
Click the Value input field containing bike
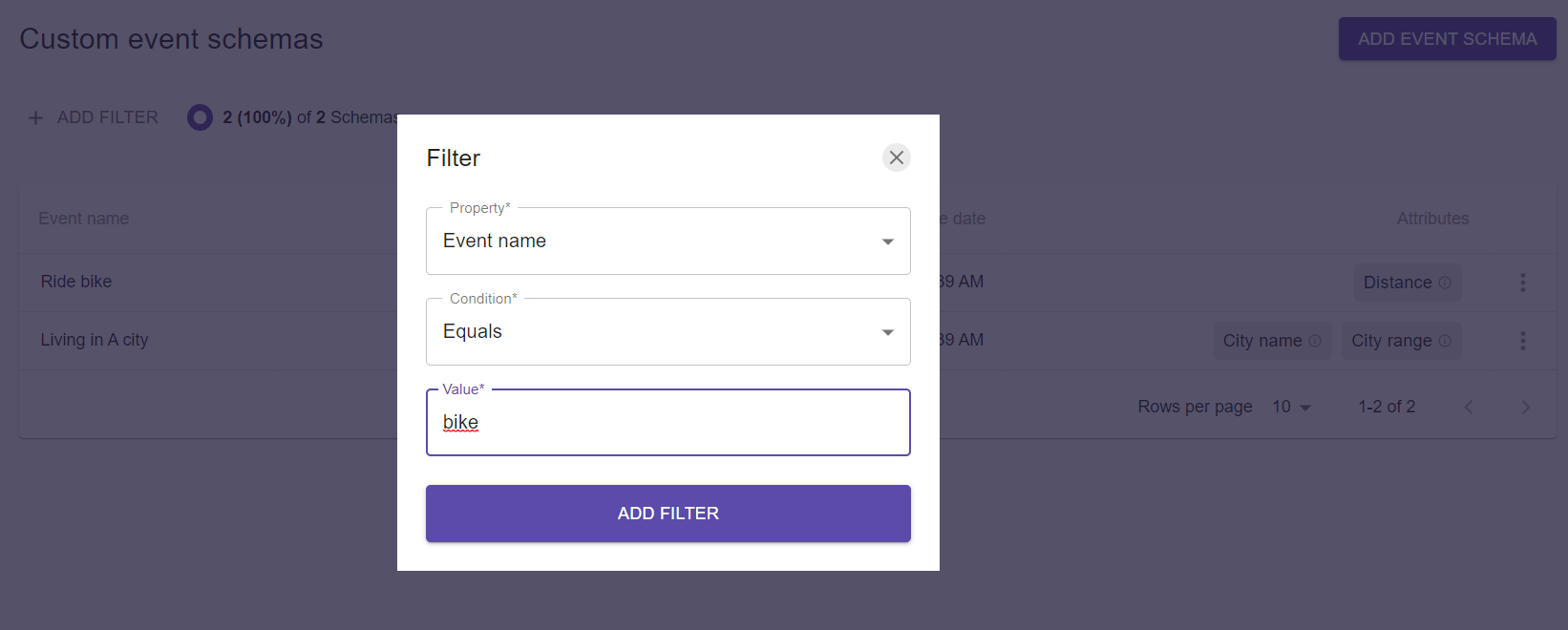[x=667, y=422]
